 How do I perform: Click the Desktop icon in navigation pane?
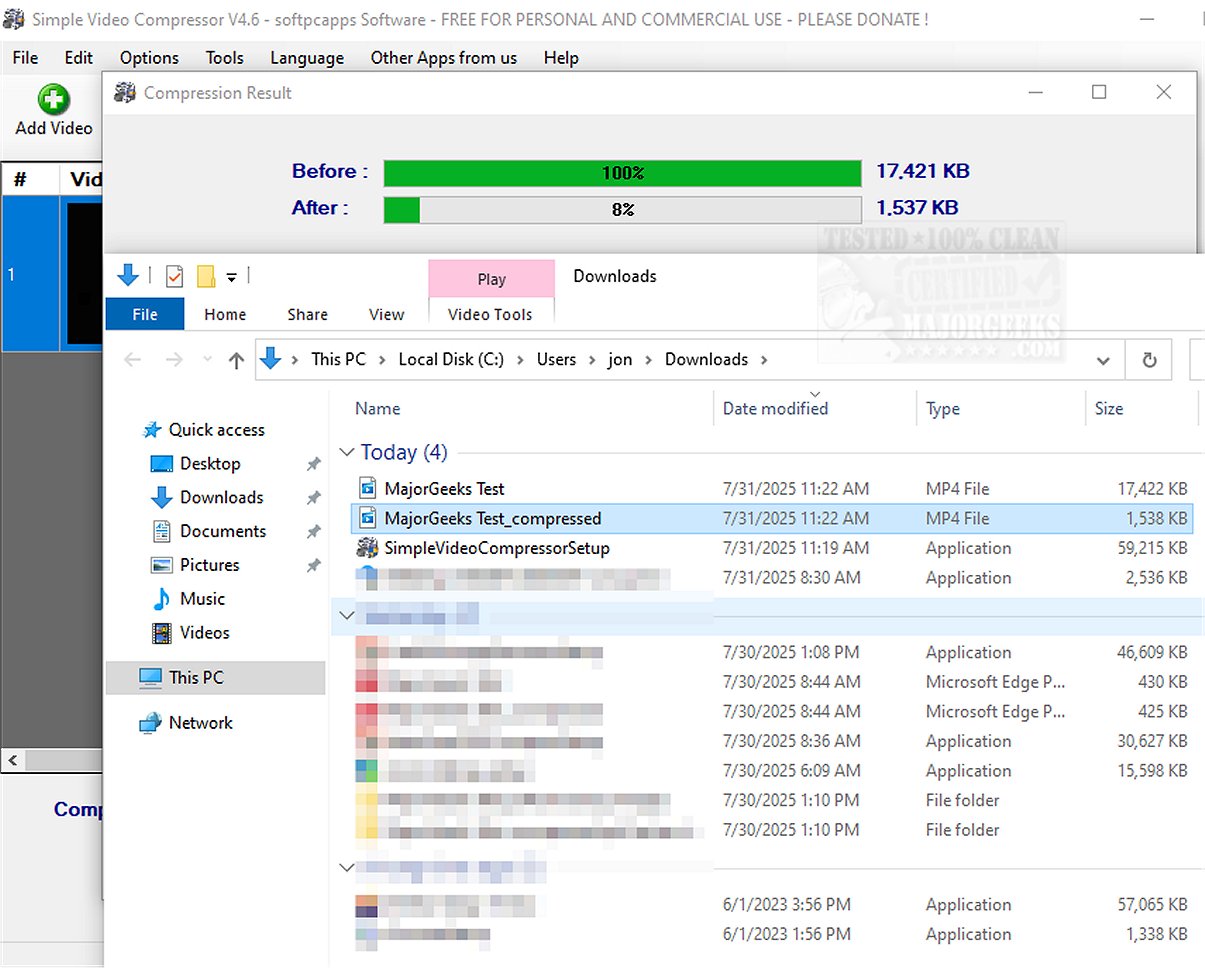pos(162,464)
